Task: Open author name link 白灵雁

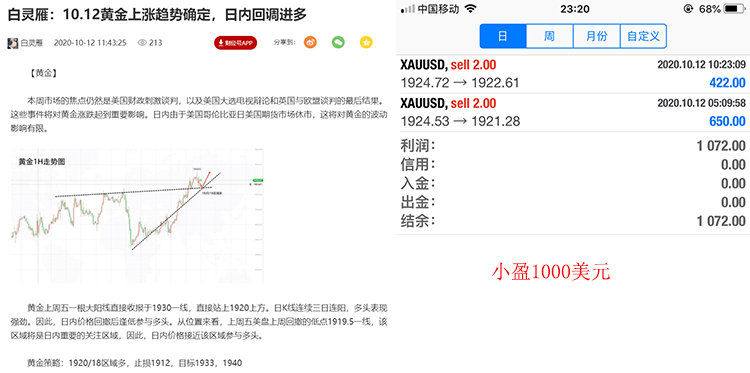Action: tap(32, 43)
